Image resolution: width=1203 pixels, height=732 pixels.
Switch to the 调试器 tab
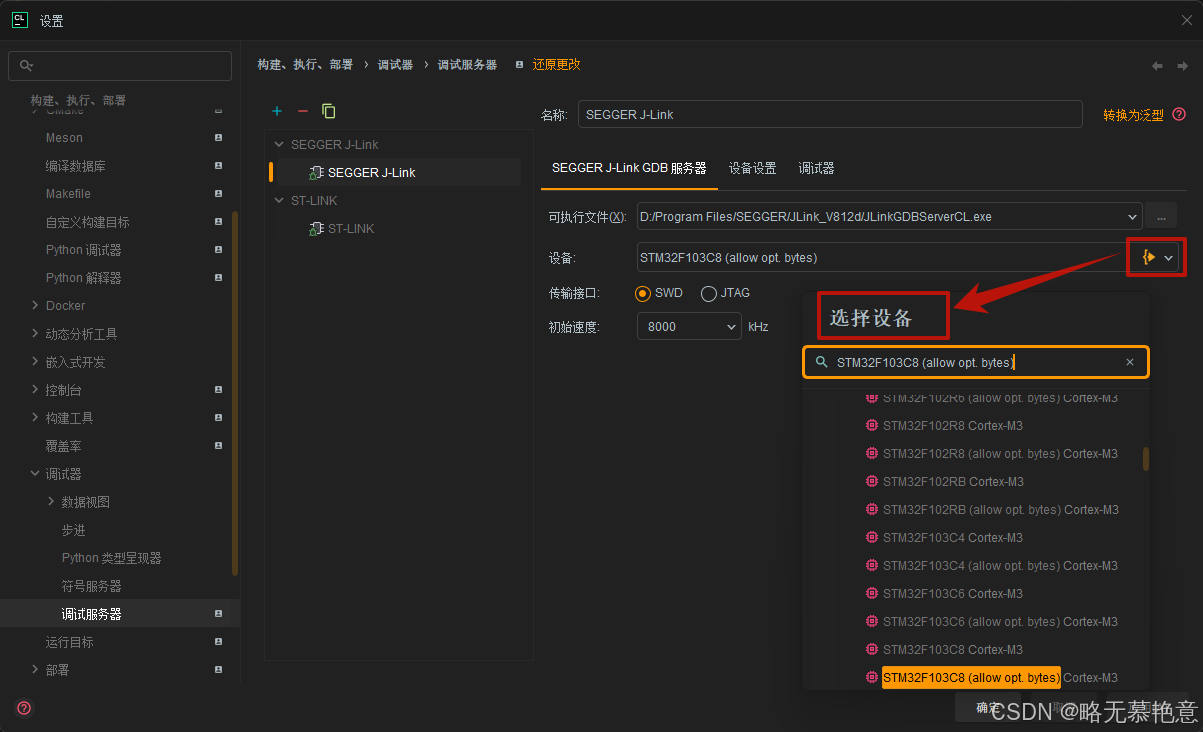tap(816, 168)
